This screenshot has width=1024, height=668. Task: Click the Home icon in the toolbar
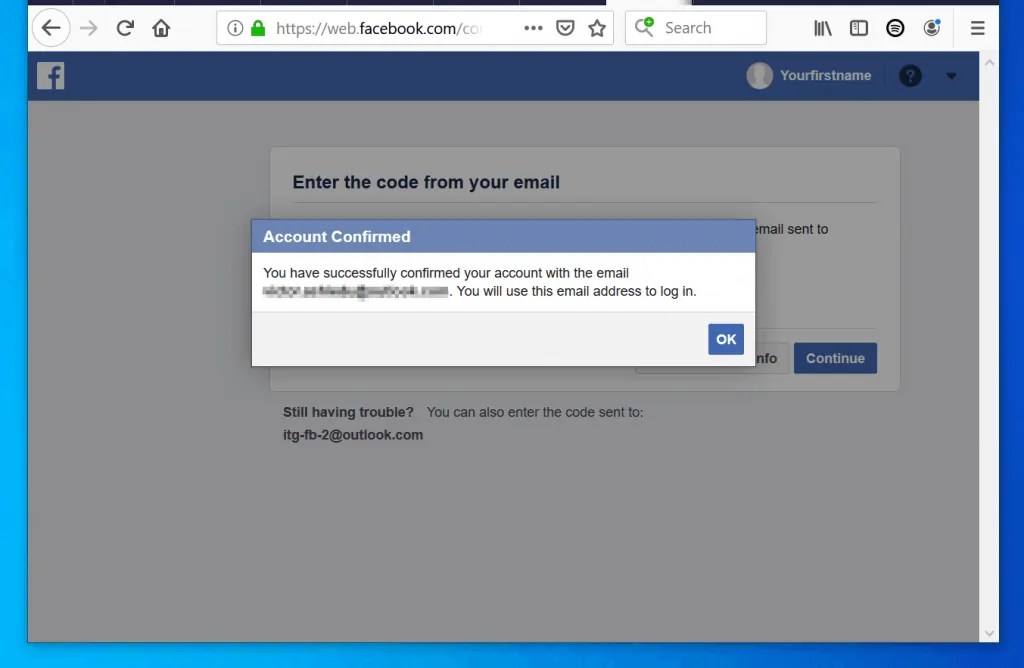pos(161,27)
